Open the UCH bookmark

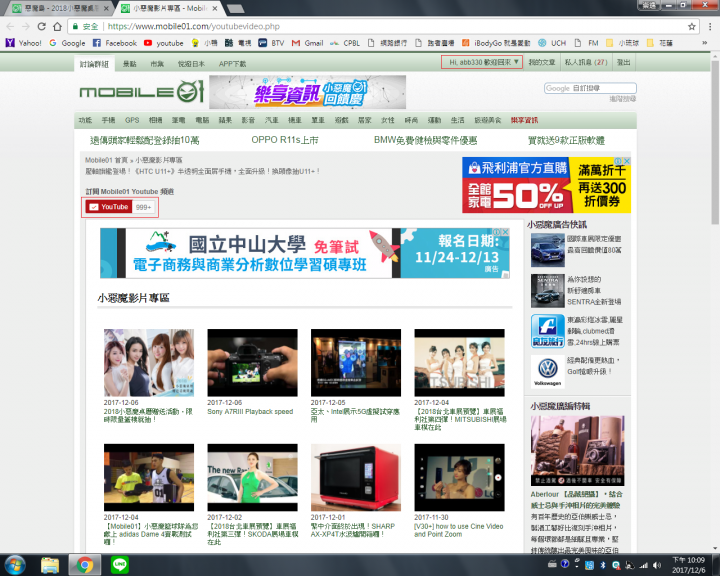[552, 43]
